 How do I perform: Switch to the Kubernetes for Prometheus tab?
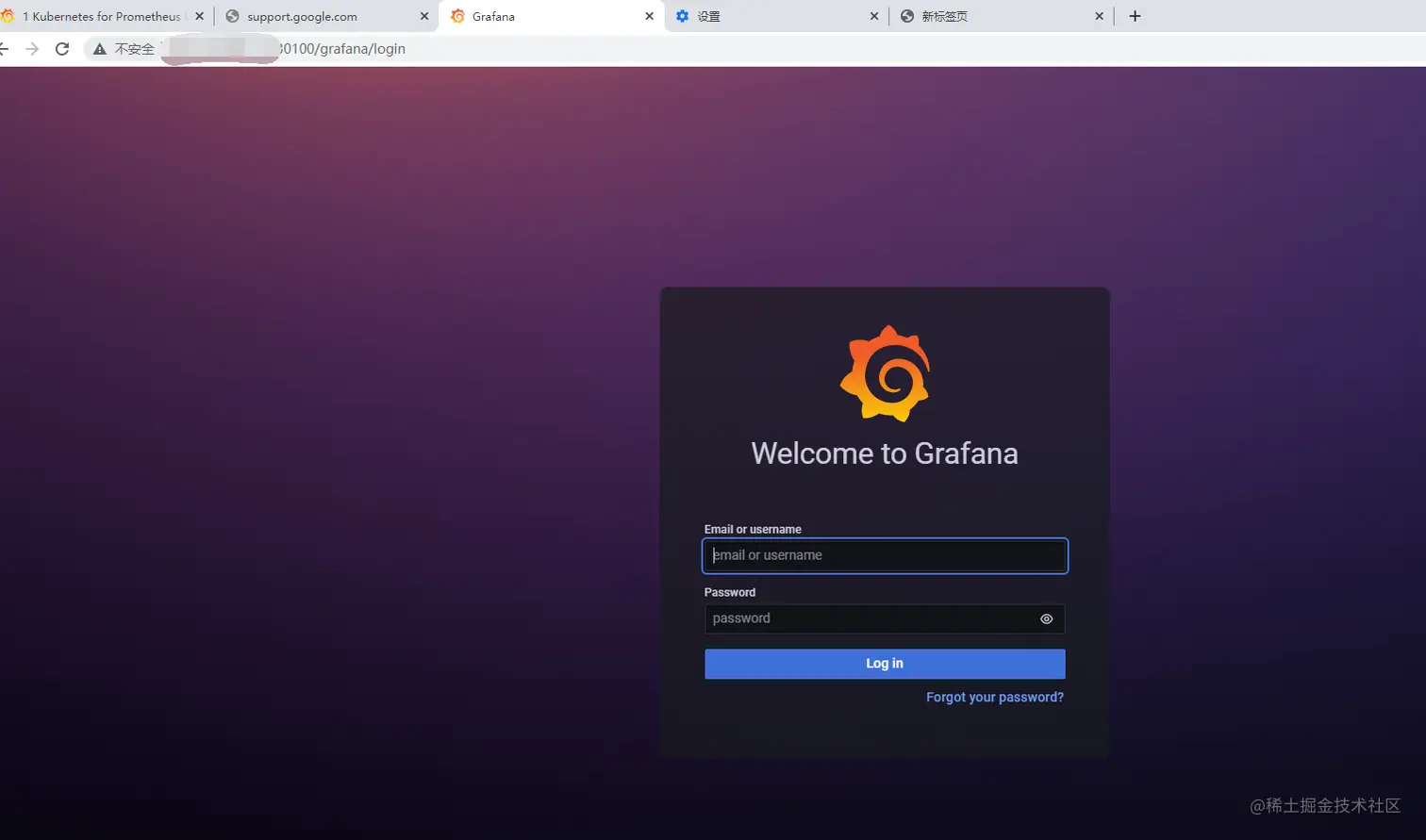click(x=102, y=16)
